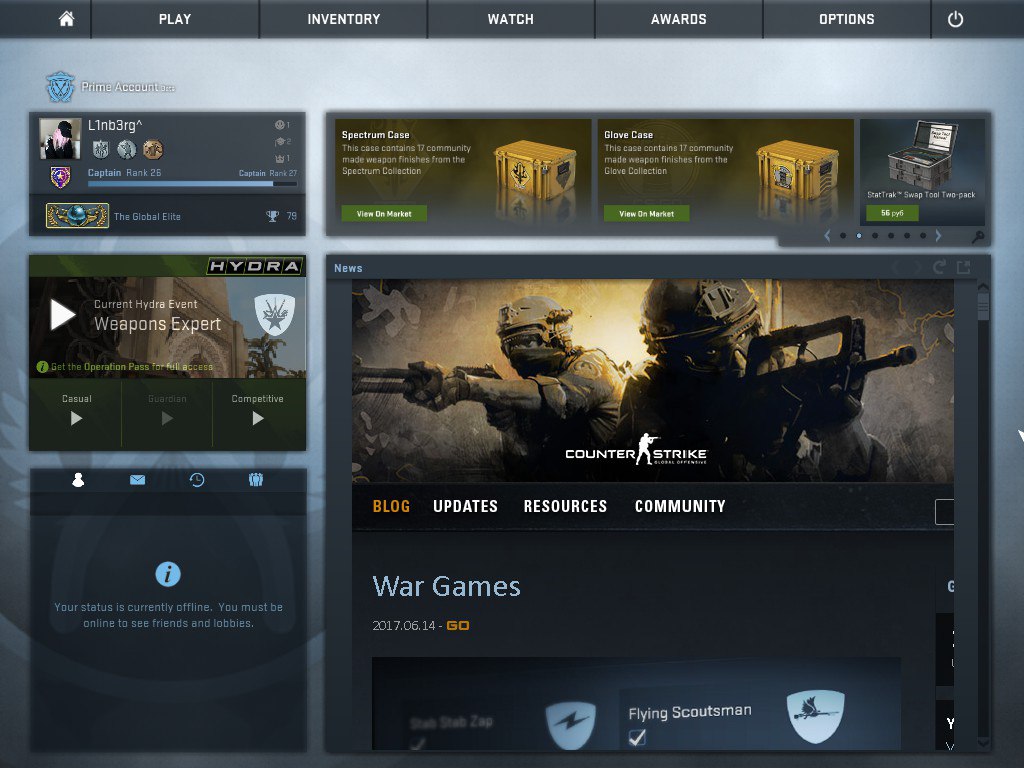
Task: Click the Stab Stab Zap lightning shield icon
Action: (x=571, y=725)
